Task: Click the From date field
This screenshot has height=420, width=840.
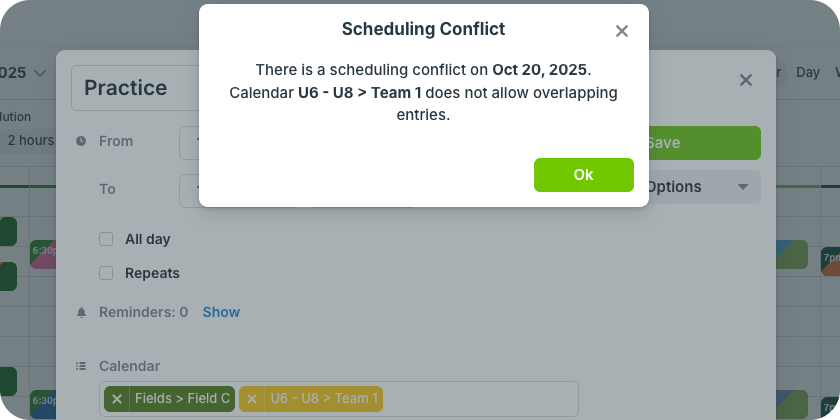Action: click(190, 142)
